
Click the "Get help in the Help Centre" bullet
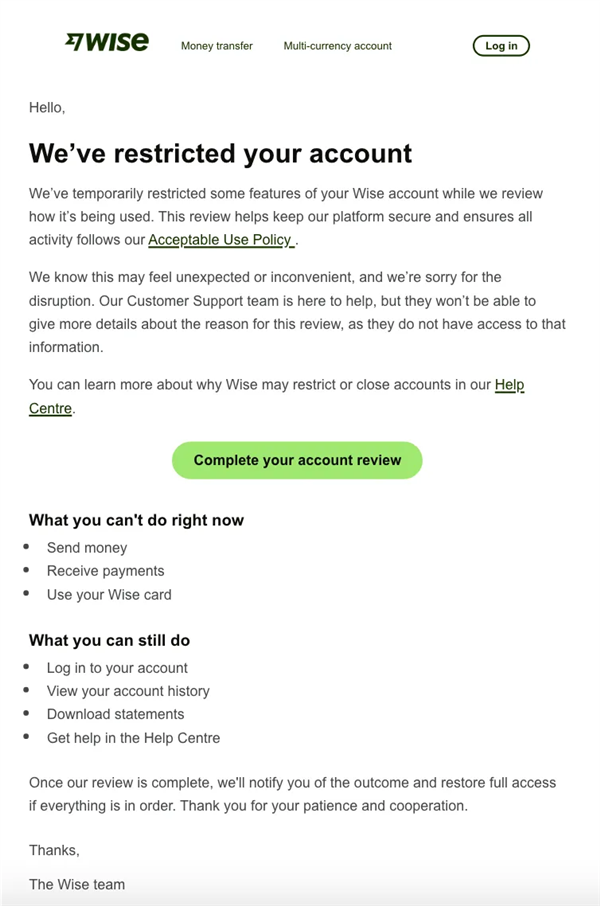[x=133, y=738]
